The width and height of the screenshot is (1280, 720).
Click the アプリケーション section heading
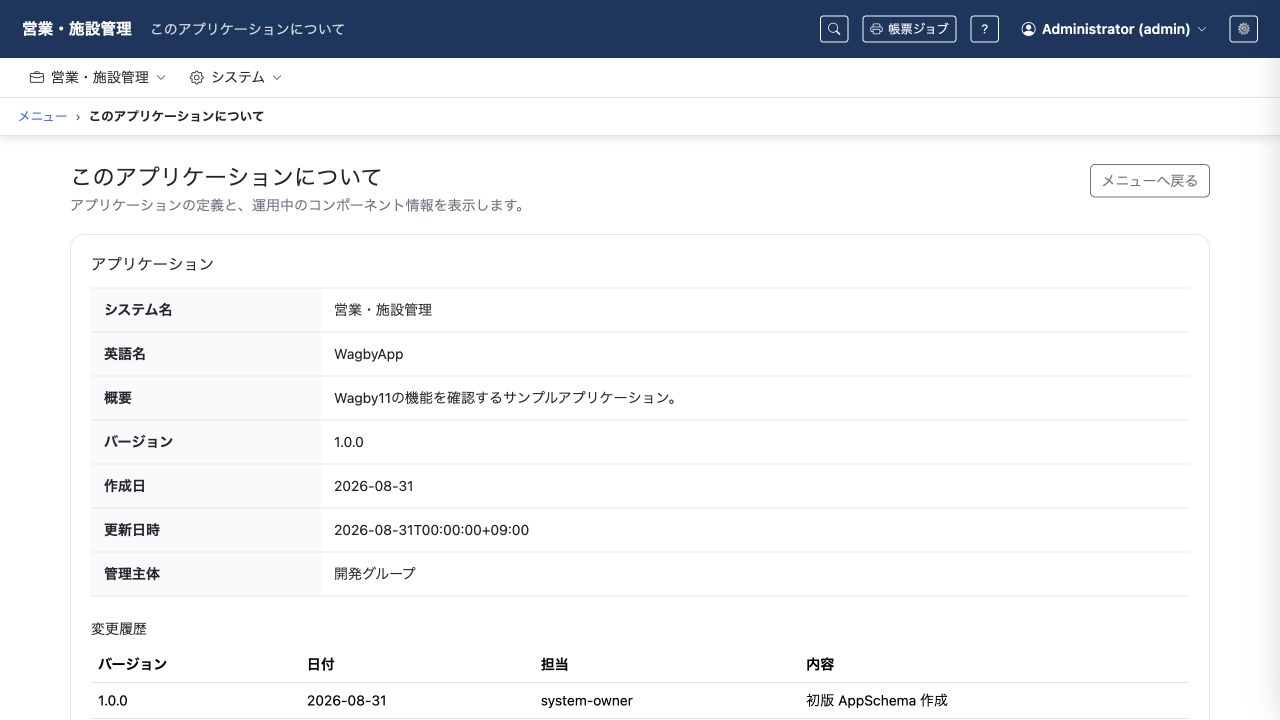click(152, 264)
